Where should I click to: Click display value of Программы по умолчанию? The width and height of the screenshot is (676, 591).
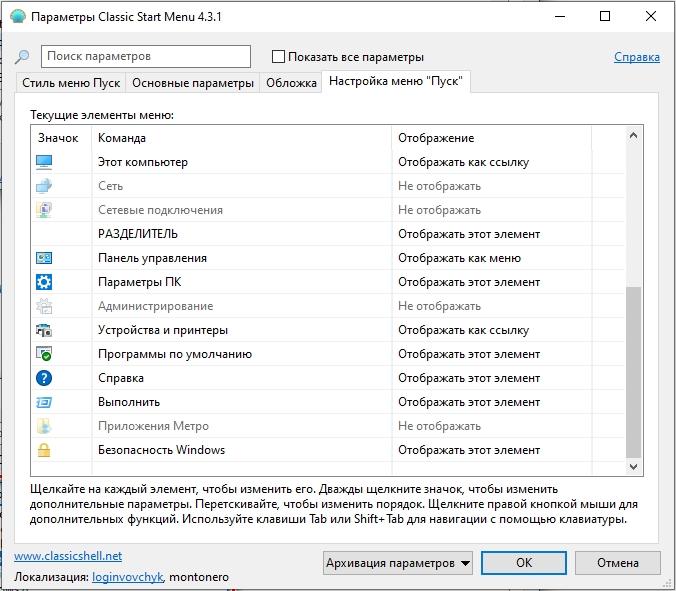point(469,354)
